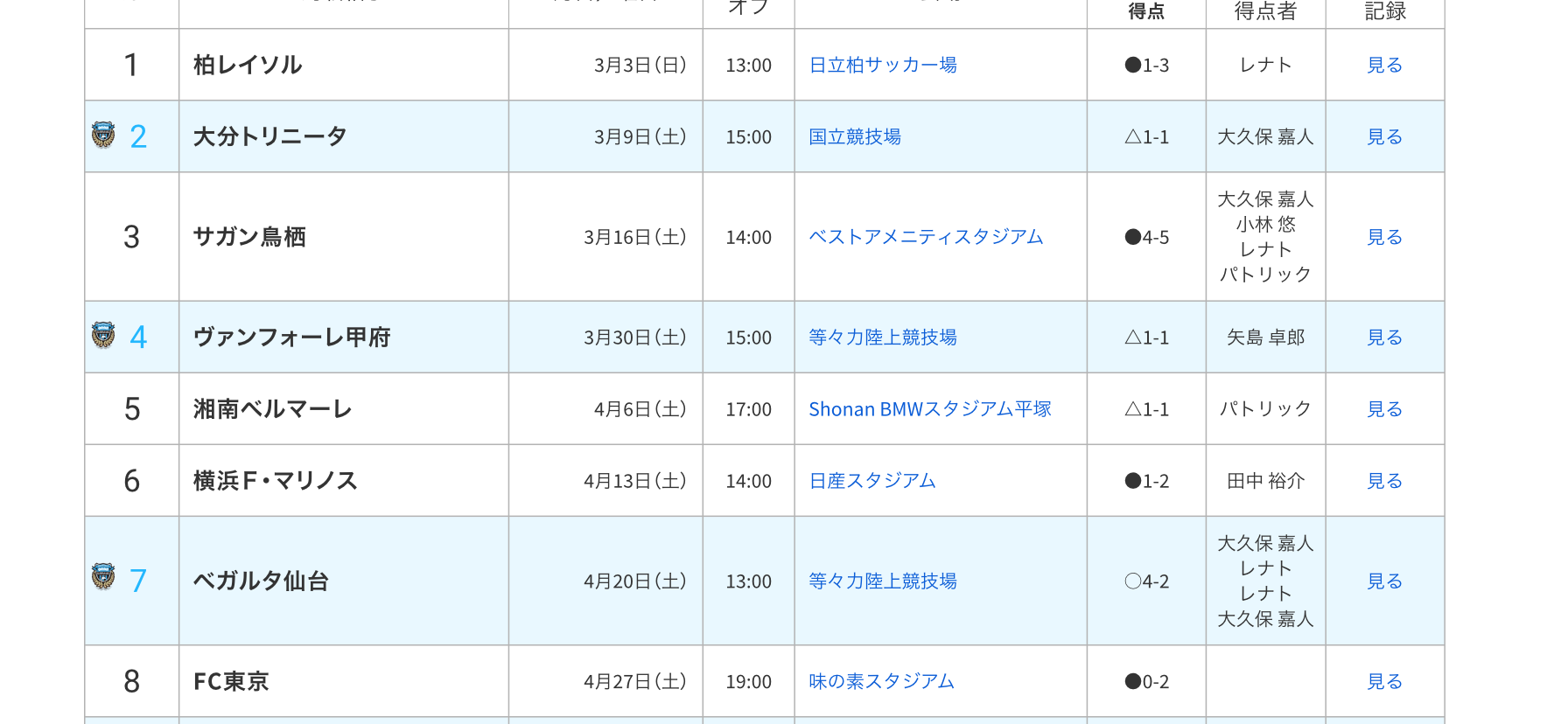Viewport: 1568px width, 724px height.
Task: Click 見る for the 大分トリニータ match
Action: click(x=1384, y=137)
